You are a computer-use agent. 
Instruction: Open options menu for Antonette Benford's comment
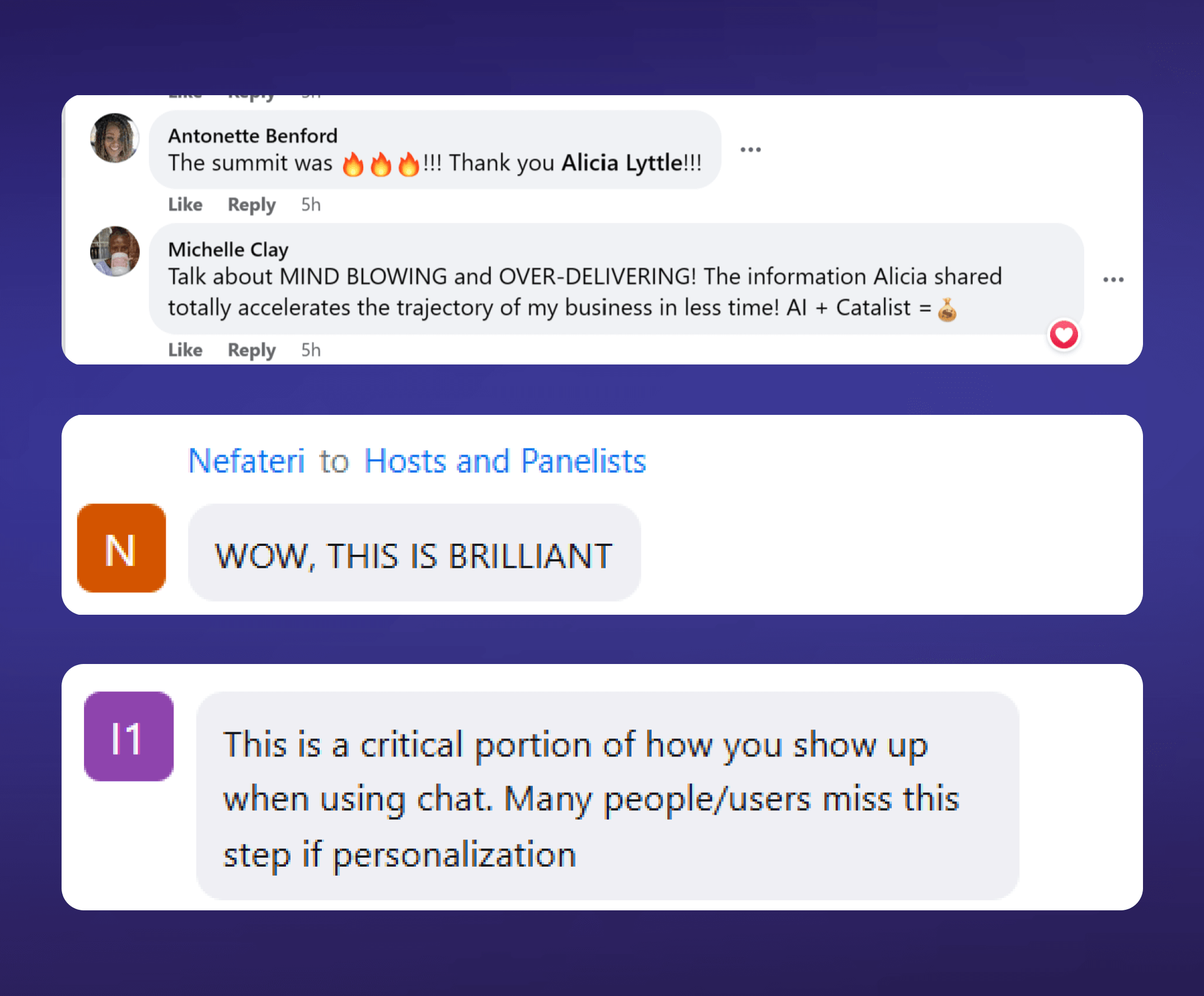[751, 149]
